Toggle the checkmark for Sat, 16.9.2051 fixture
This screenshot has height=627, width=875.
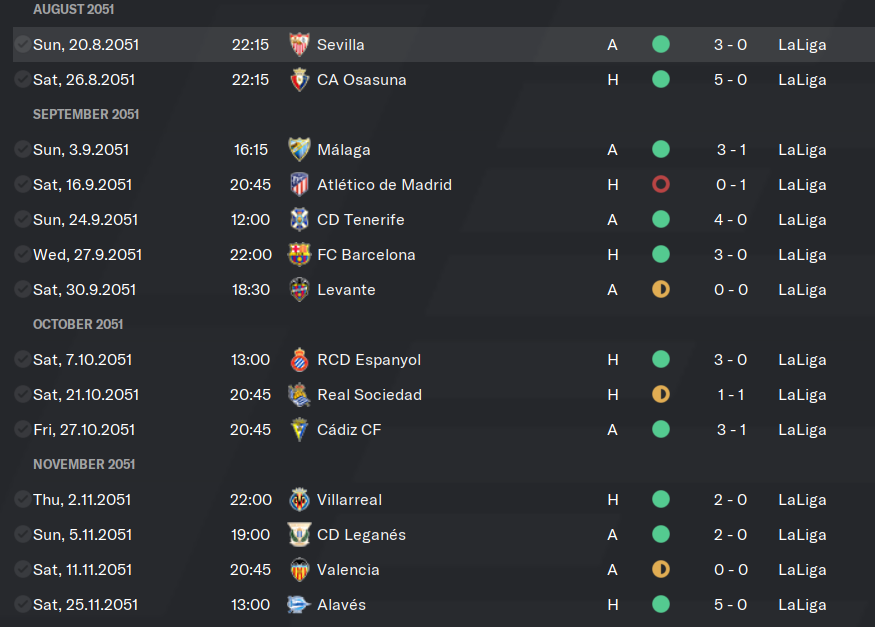coord(22,184)
